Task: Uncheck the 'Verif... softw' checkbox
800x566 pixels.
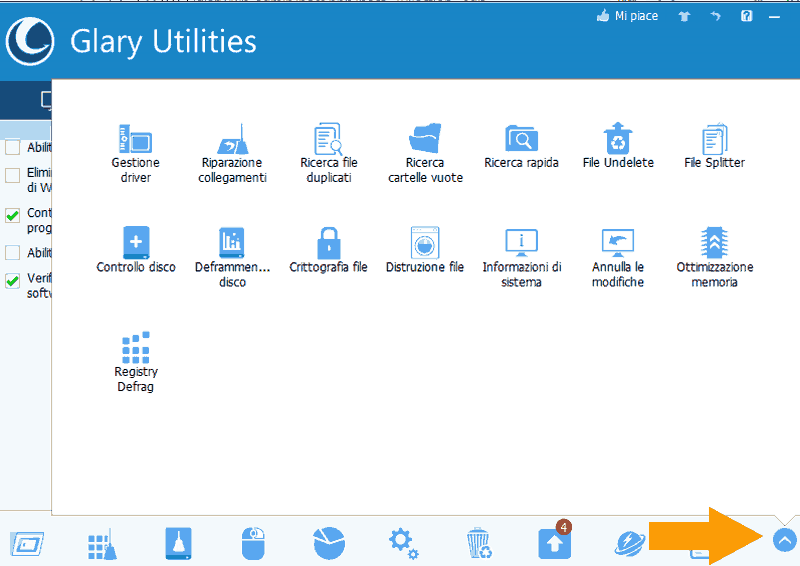Action: (13, 281)
